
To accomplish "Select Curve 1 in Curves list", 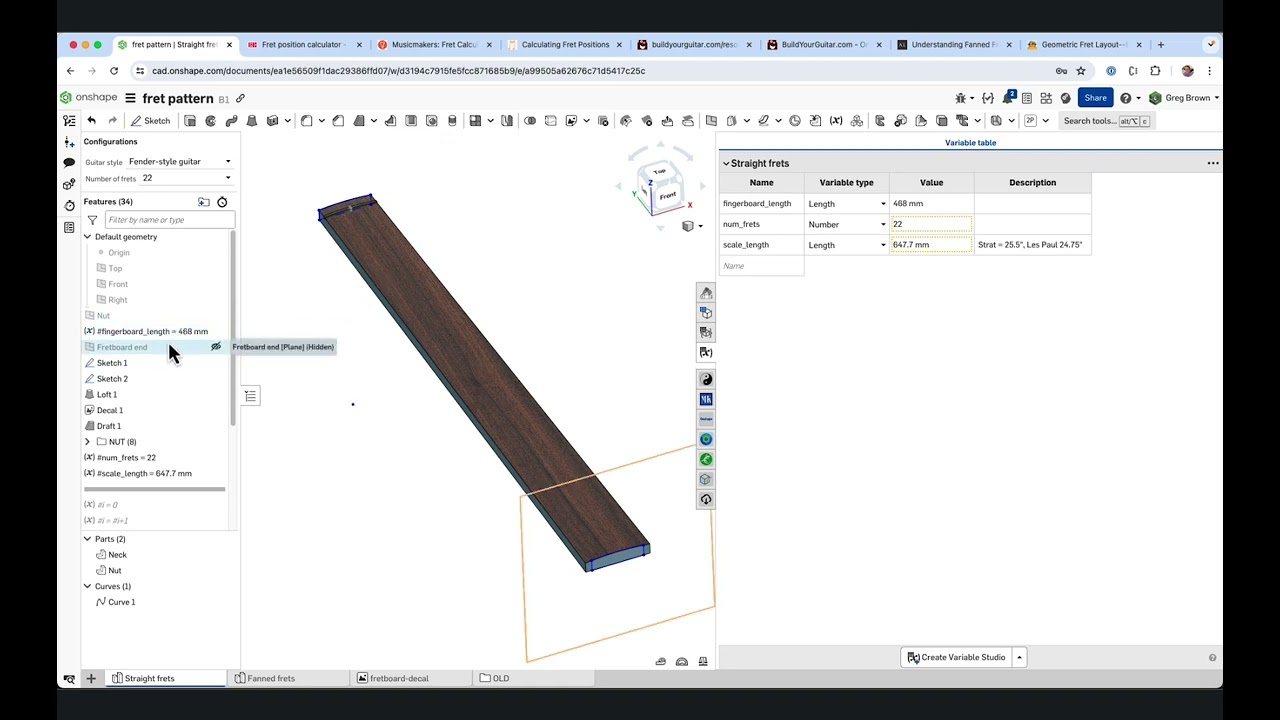I will [122, 602].
